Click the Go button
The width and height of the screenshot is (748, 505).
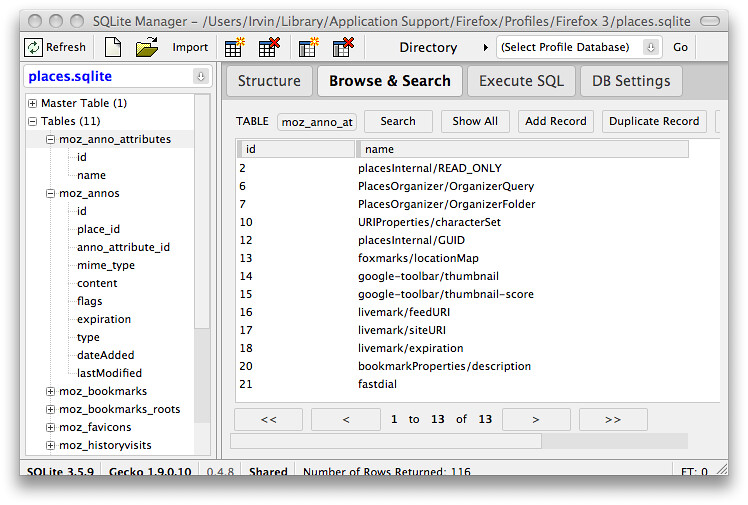(680, 47)
